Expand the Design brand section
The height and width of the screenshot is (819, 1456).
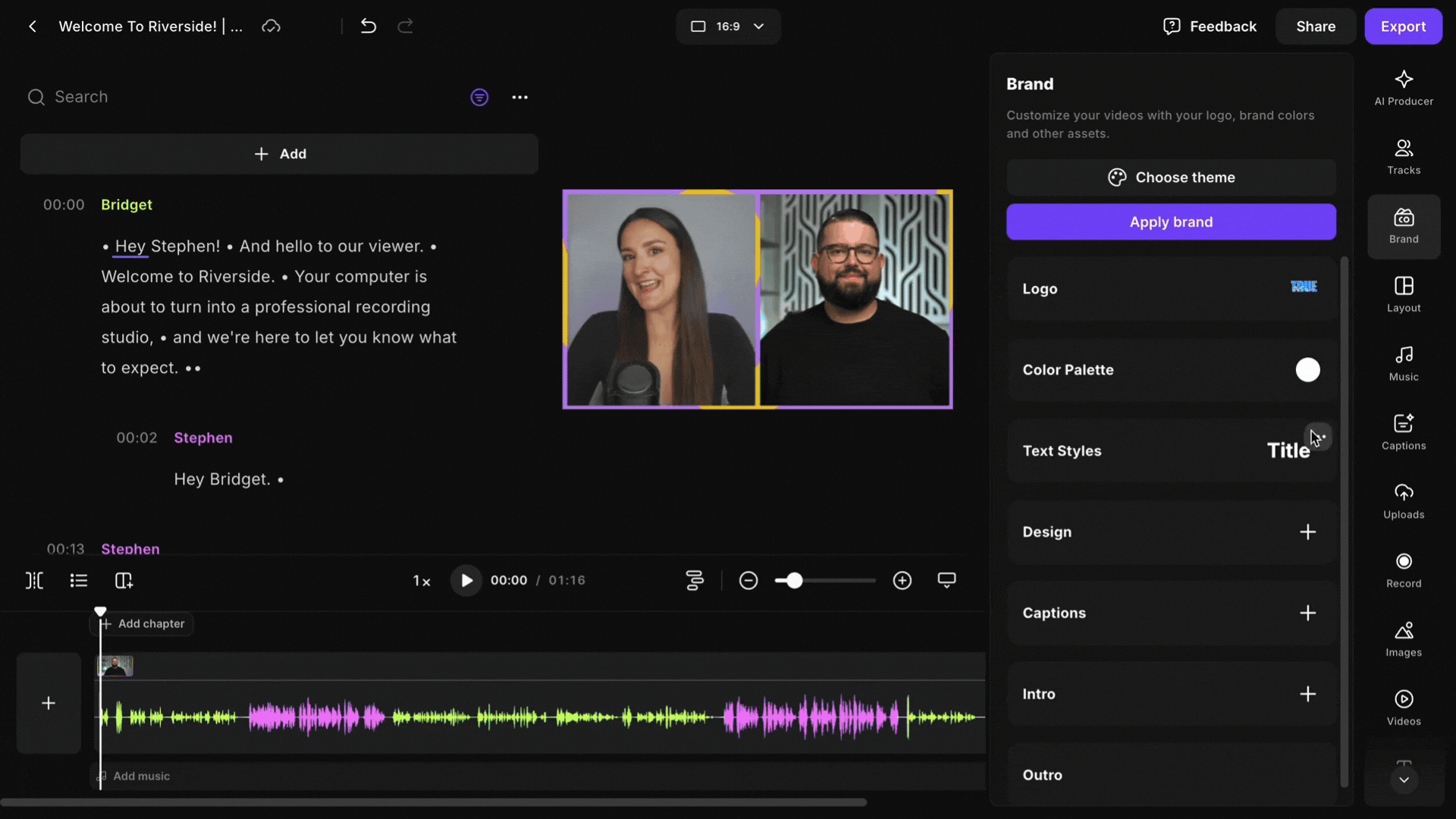tap(1307, 532)
